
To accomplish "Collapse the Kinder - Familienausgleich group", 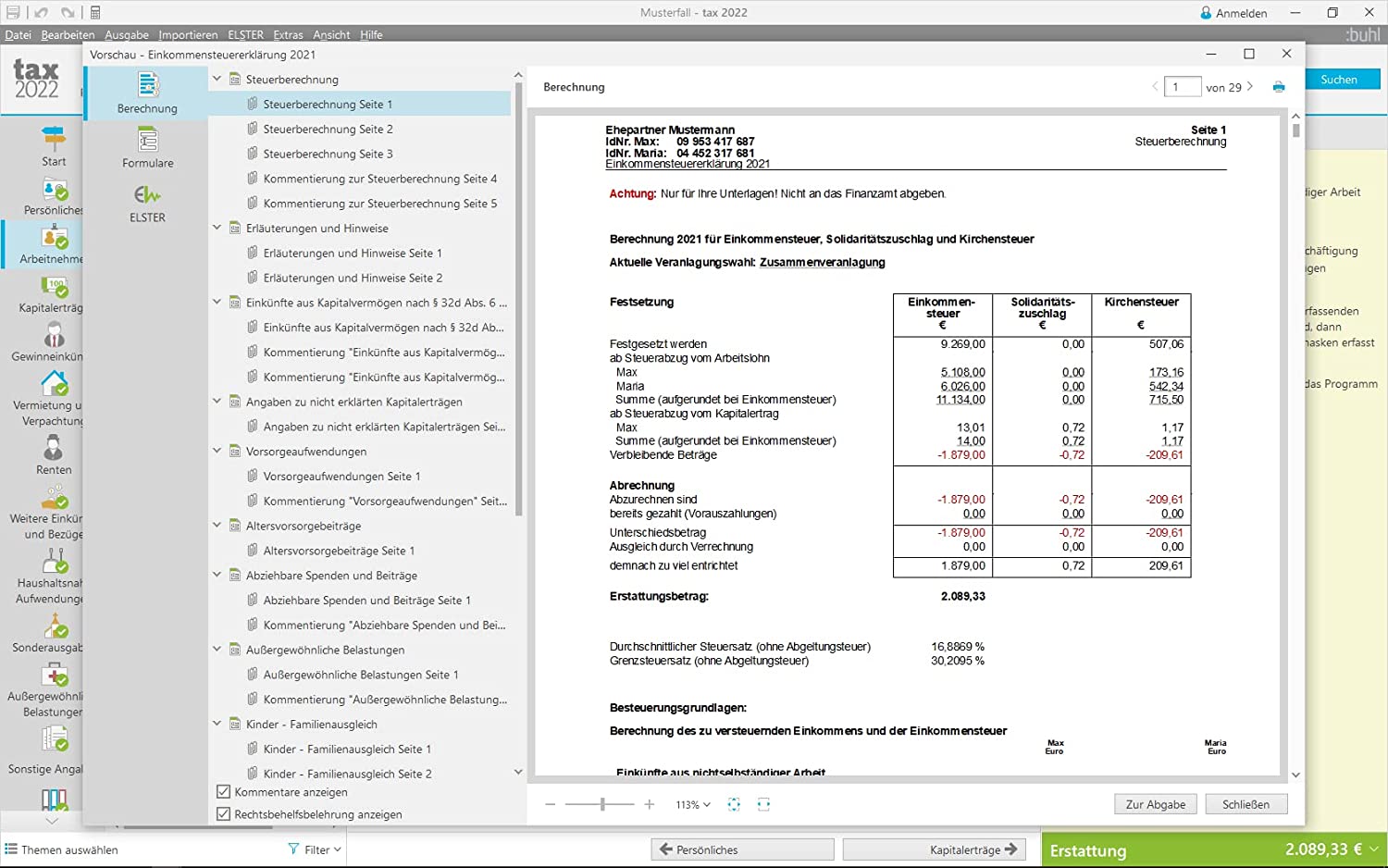I will coord(217,724).
